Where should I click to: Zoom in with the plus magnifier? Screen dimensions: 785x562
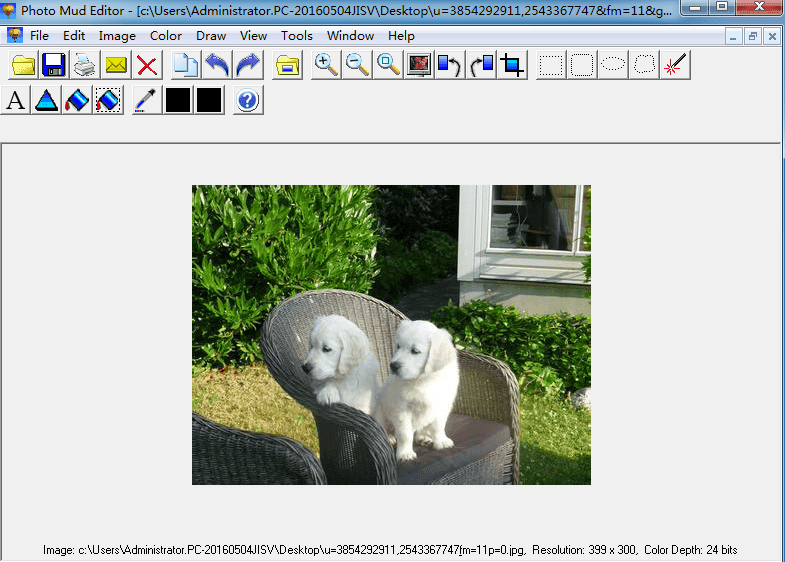tap(326, 66)
